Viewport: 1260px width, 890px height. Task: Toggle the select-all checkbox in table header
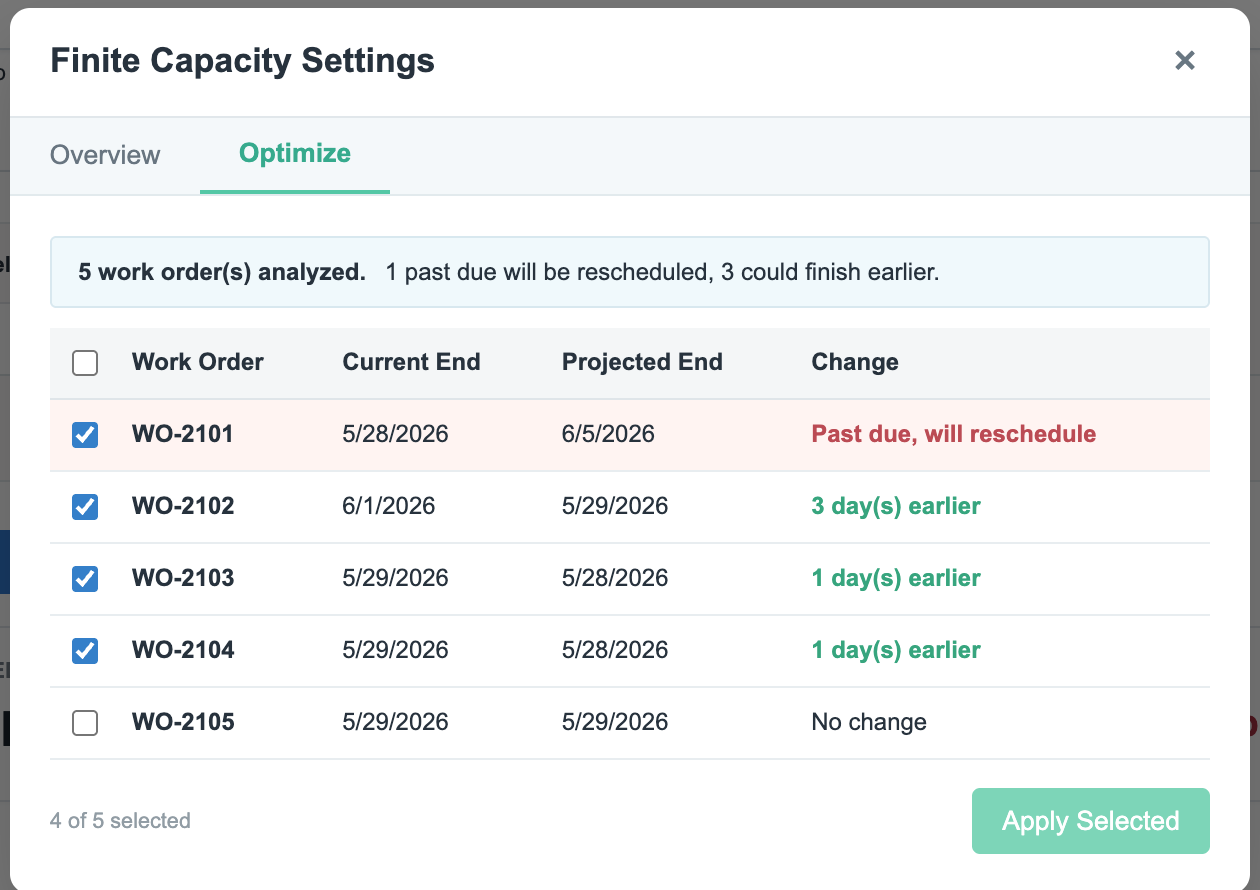click(85, 363)
